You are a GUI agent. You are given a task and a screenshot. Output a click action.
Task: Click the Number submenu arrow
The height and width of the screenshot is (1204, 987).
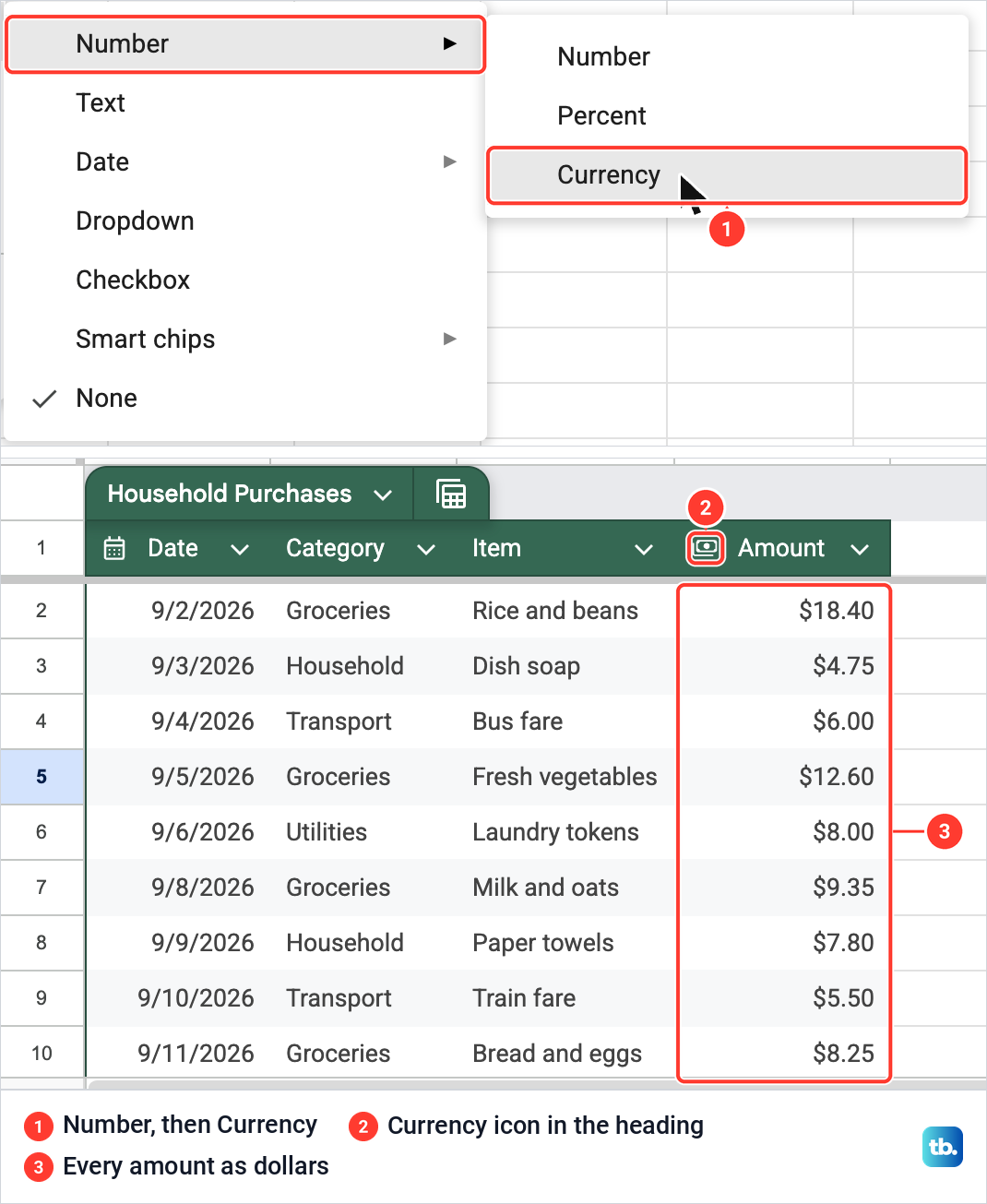click(449, 43)
